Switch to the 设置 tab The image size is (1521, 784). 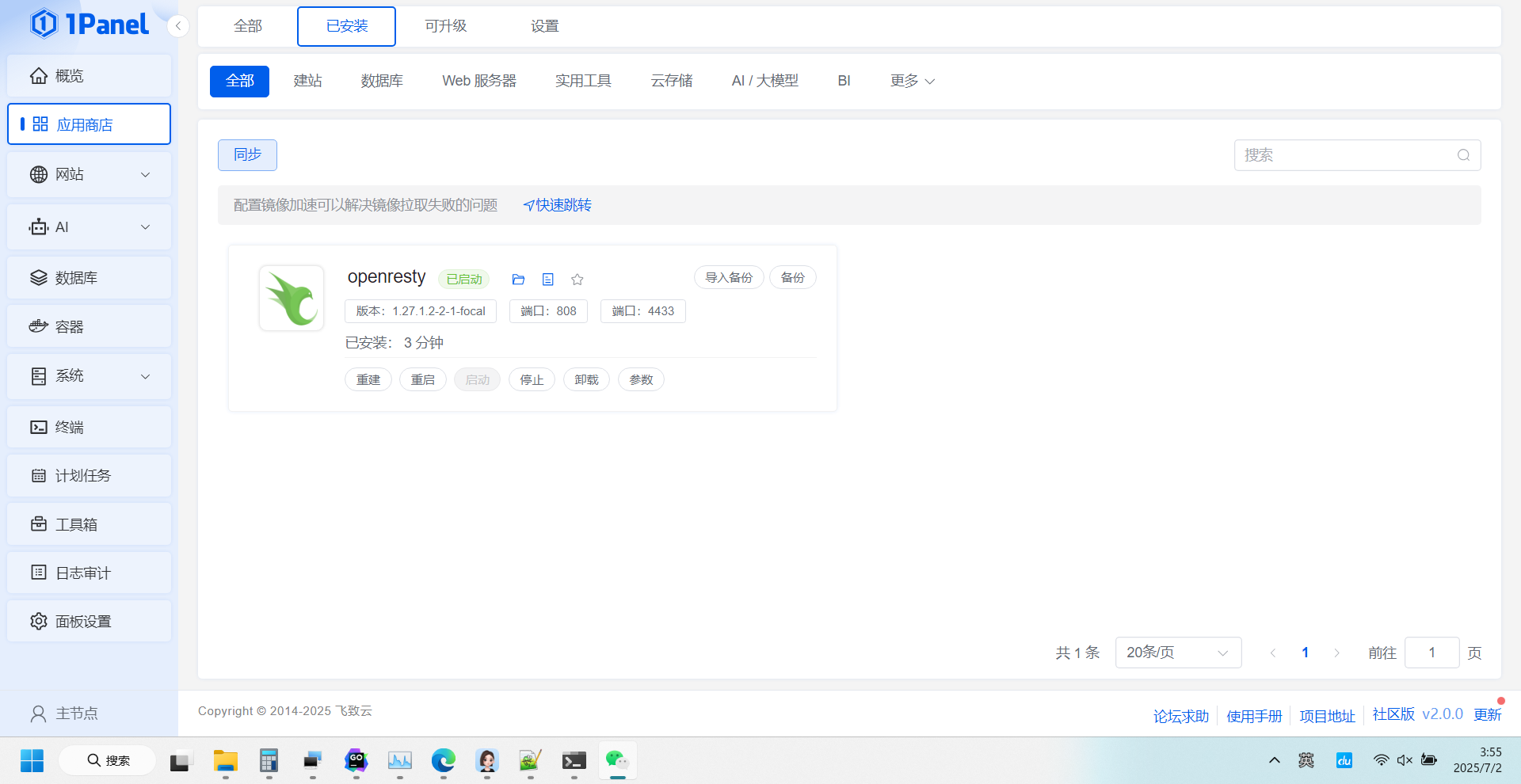[x=545, y=26]
